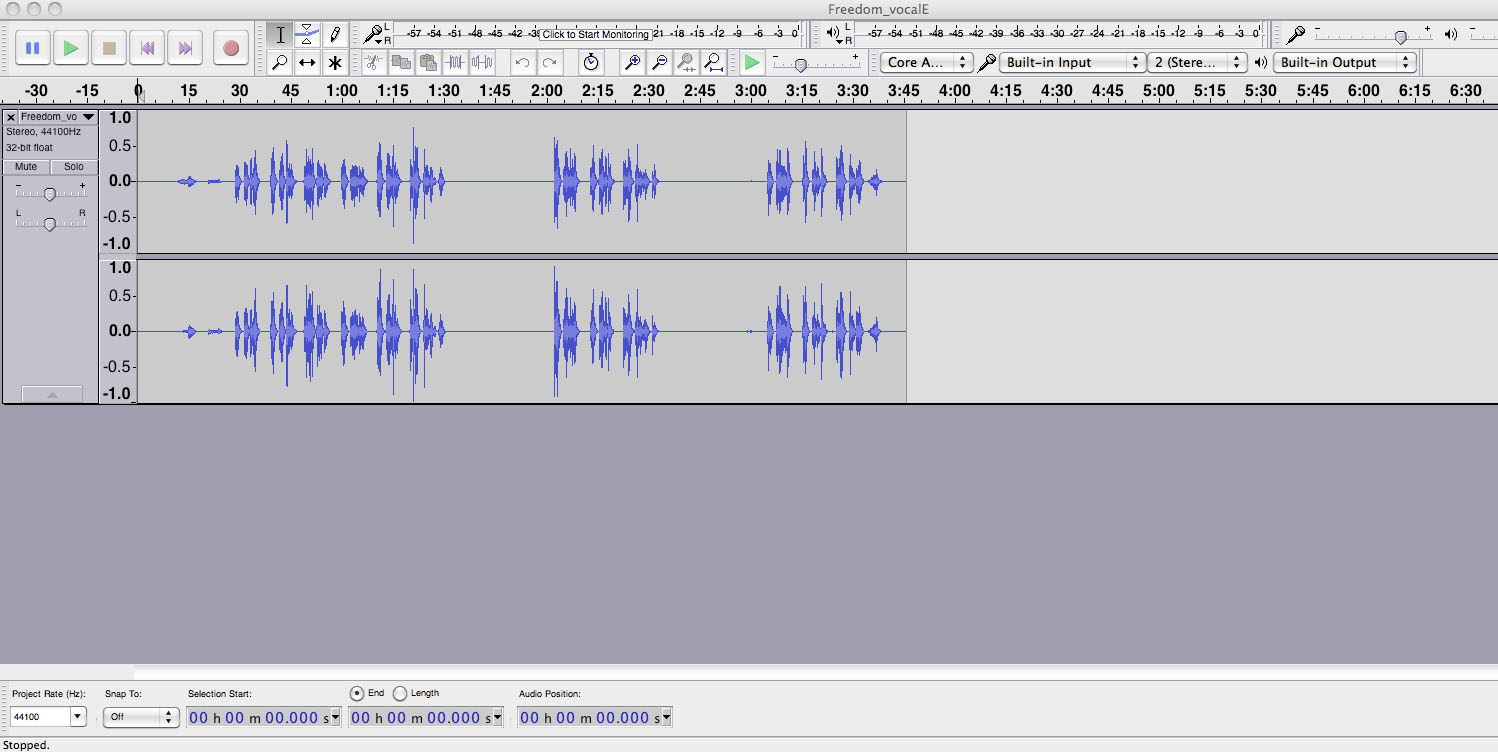
Task: Select the End radio button
Action: [358, 693]
